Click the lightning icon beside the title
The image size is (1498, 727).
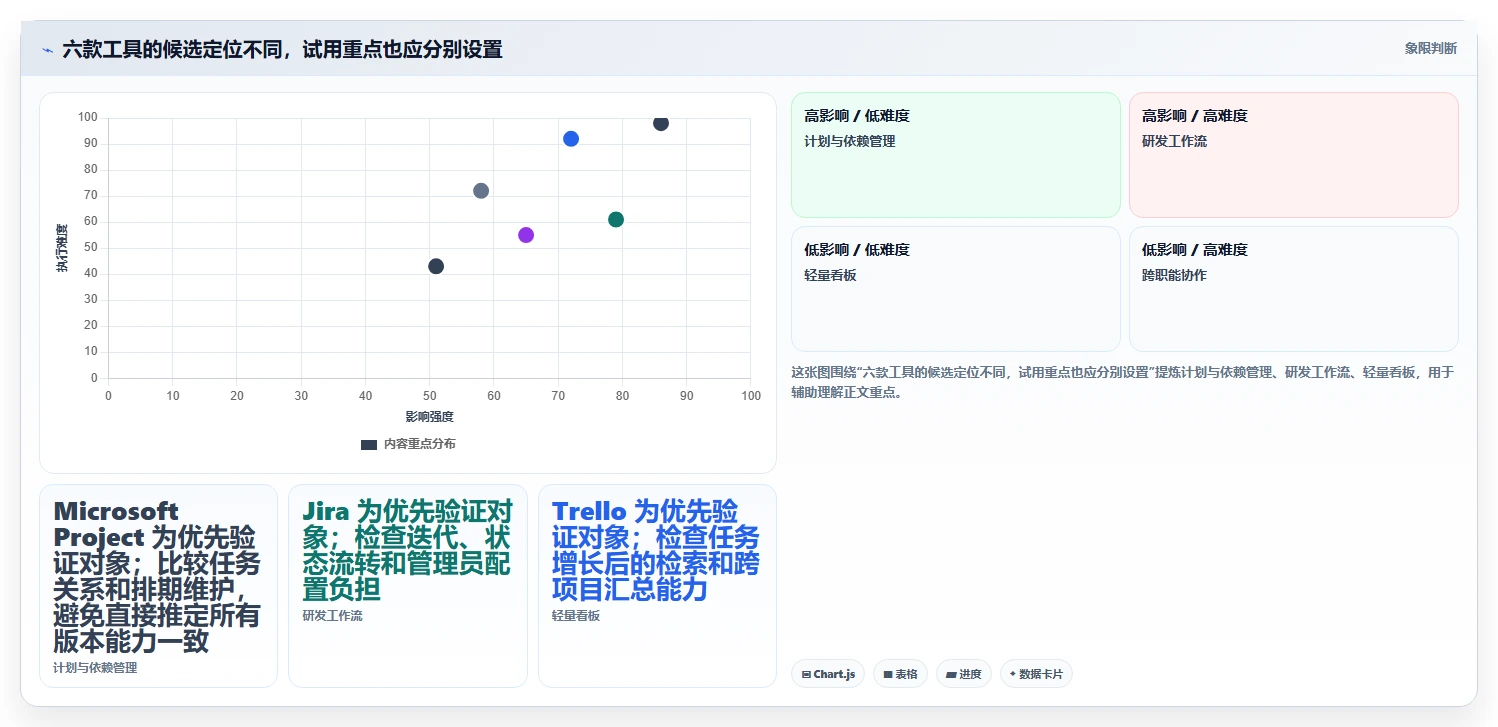(x=47, y=50)
